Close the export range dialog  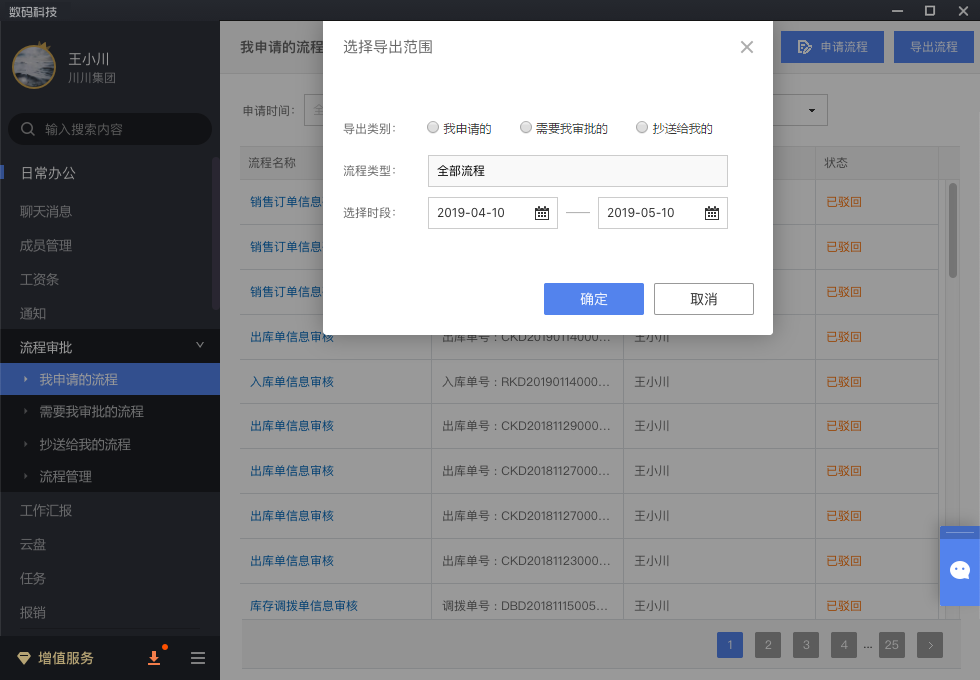click(746, 47)
